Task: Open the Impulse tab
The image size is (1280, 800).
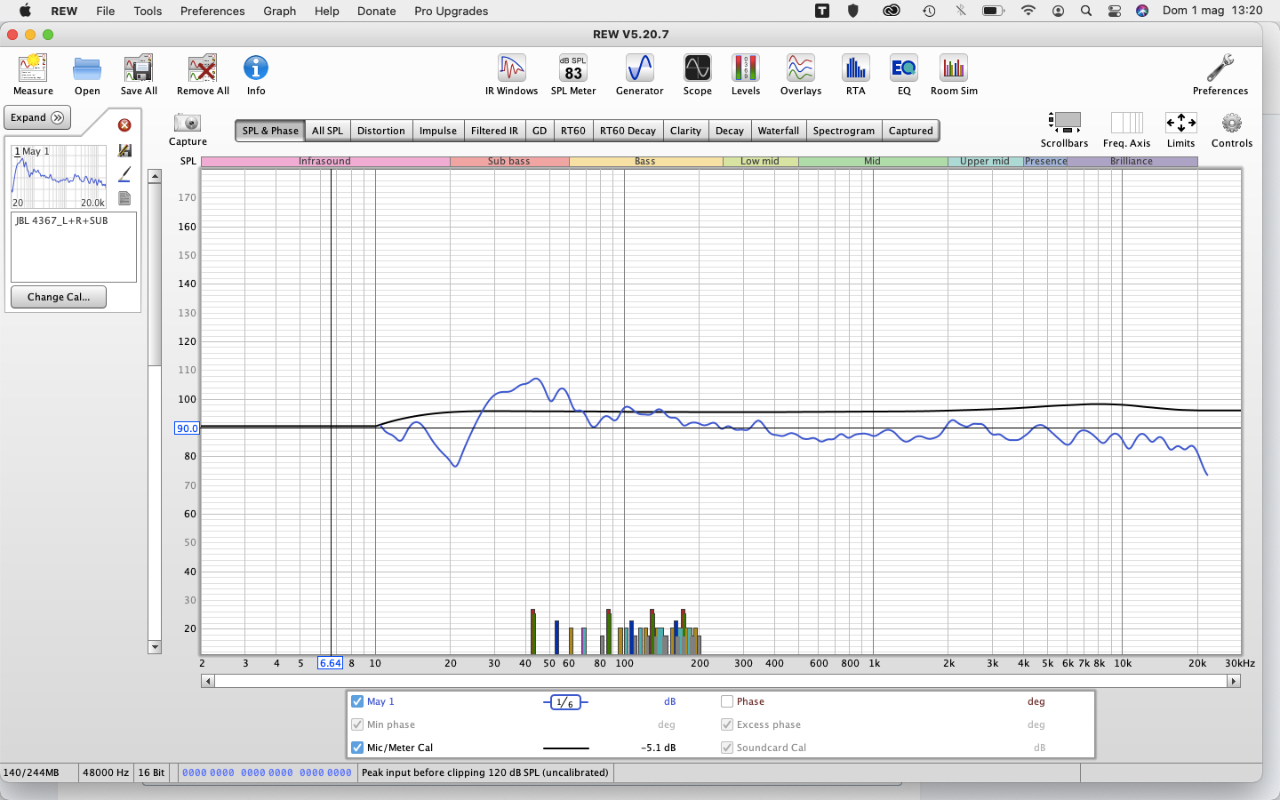Action: [438, 130]
